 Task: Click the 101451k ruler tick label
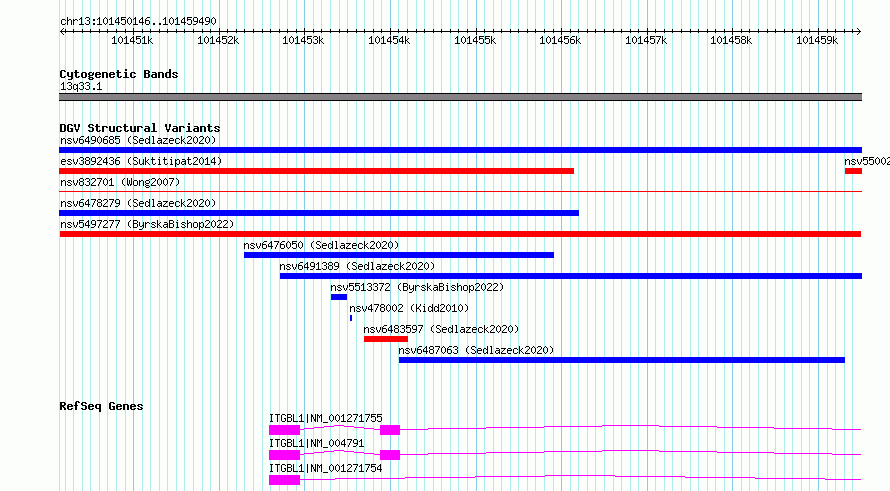coord(132,40)
